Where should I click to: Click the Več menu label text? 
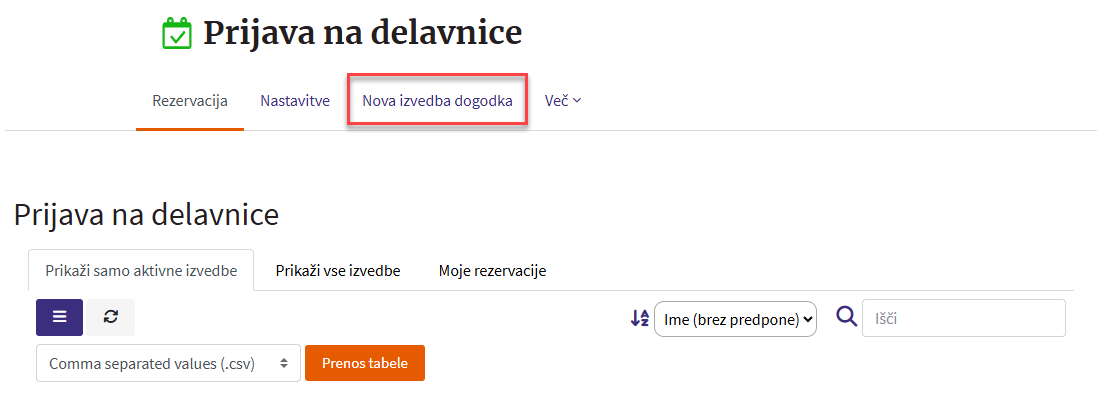555,101
